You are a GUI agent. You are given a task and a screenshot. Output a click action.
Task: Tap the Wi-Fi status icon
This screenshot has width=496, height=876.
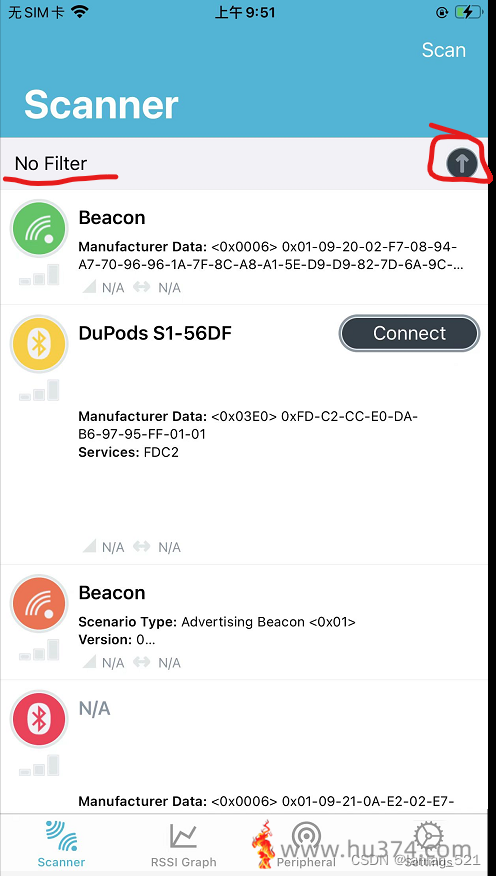click(80, 12)
